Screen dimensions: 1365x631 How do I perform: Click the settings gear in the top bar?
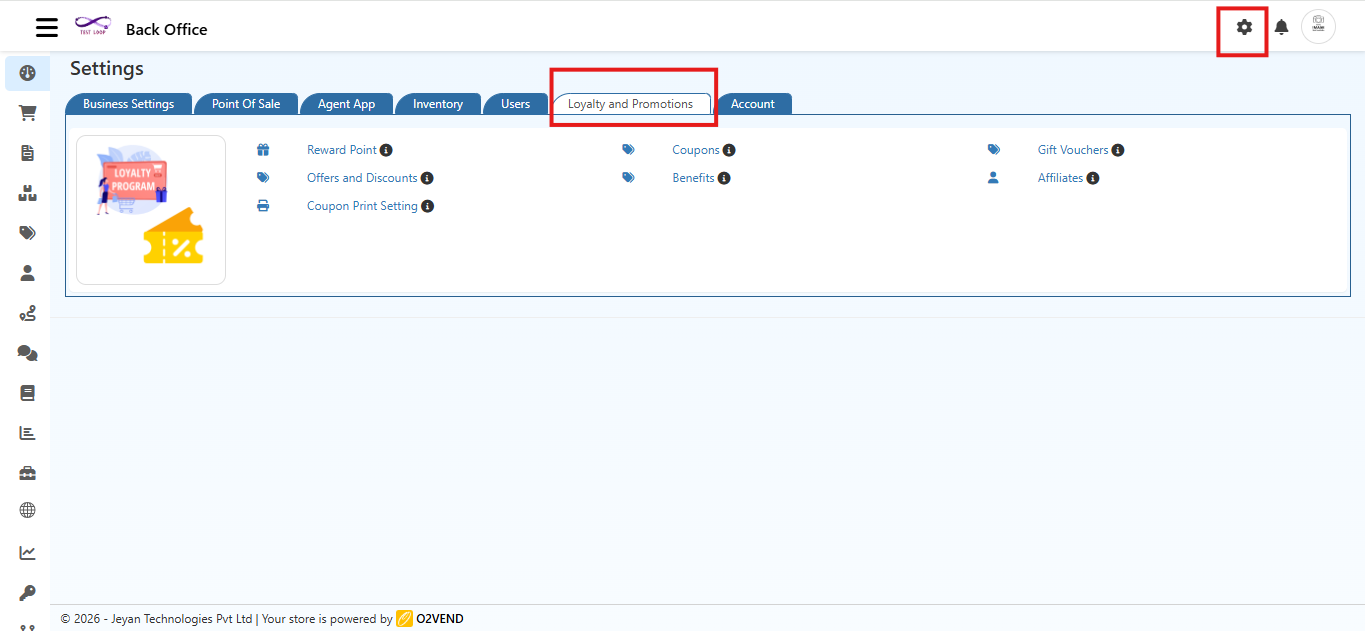[x=1242, y=27]
